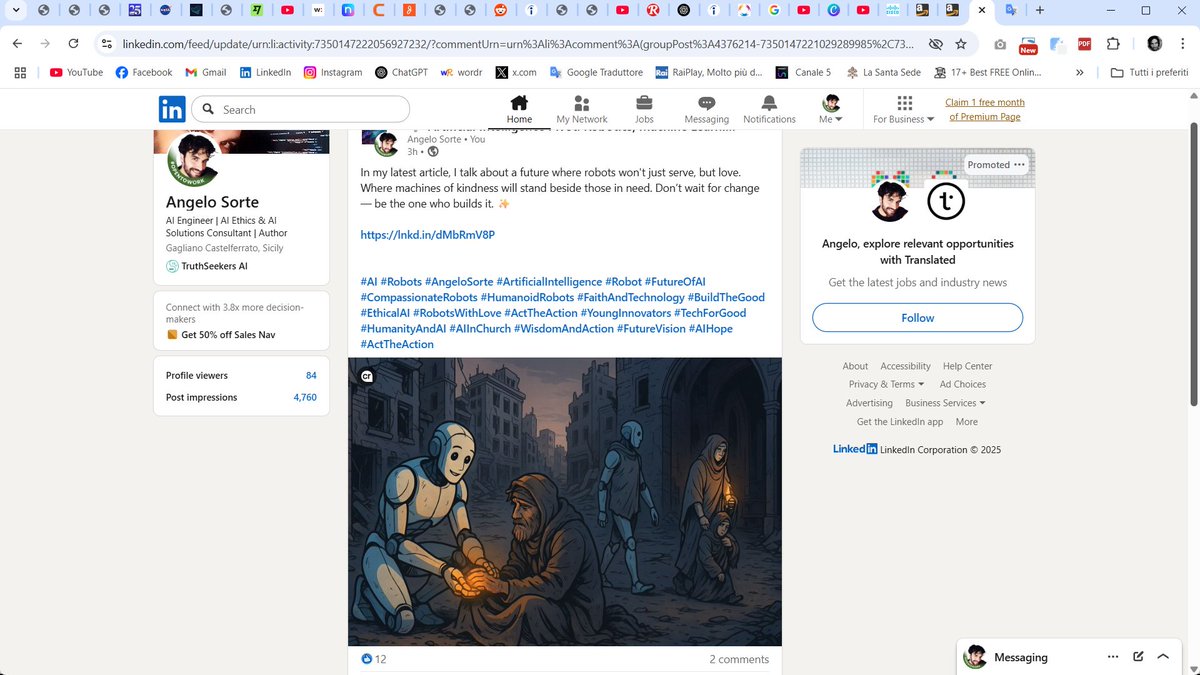The height and width of the screenshot is (675, 1200).
Task: Open the Extensions puzzle icon
Action: click(1113, 44)
